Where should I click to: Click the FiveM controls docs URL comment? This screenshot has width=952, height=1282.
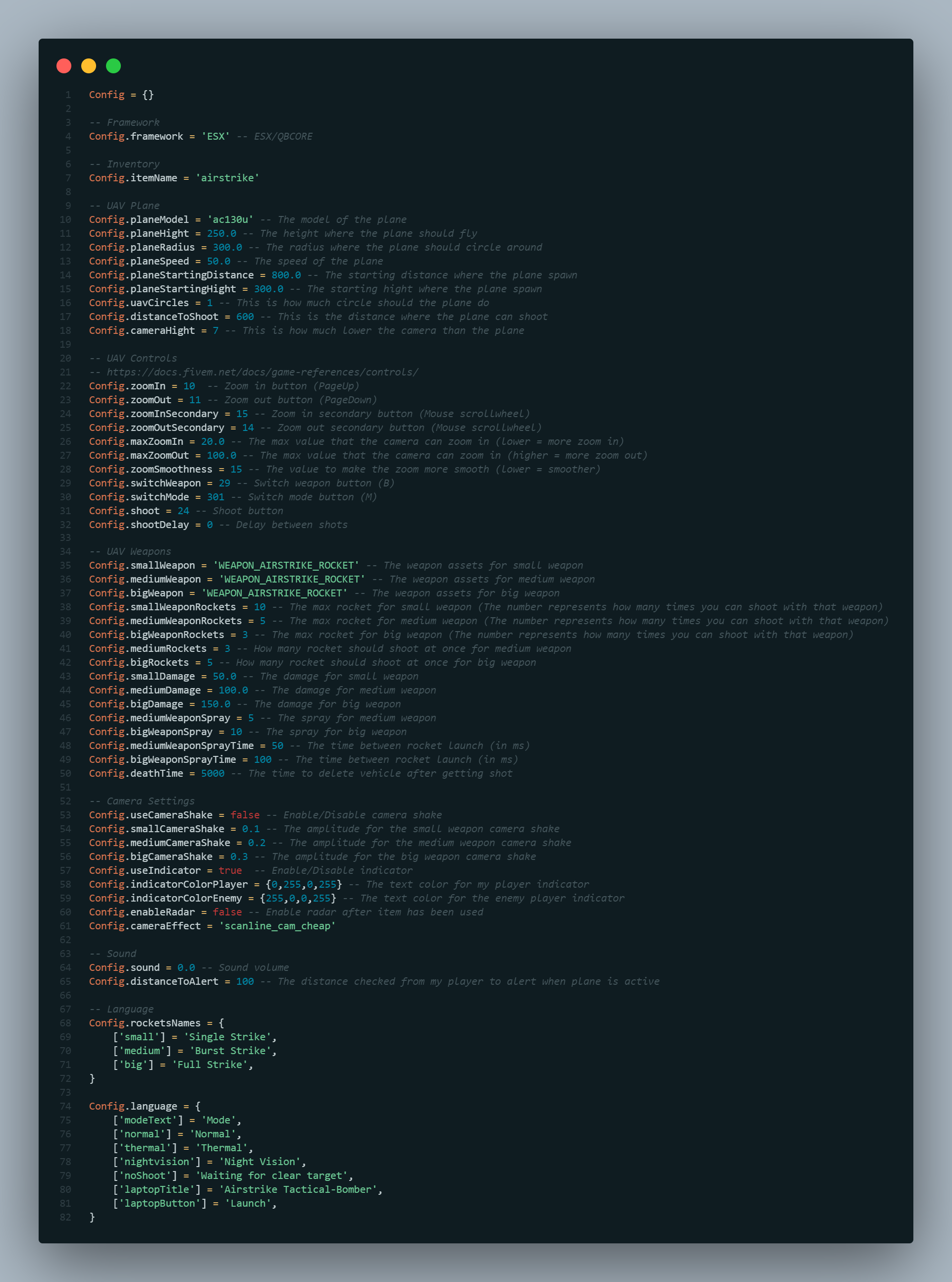click(x=262, y=372)
